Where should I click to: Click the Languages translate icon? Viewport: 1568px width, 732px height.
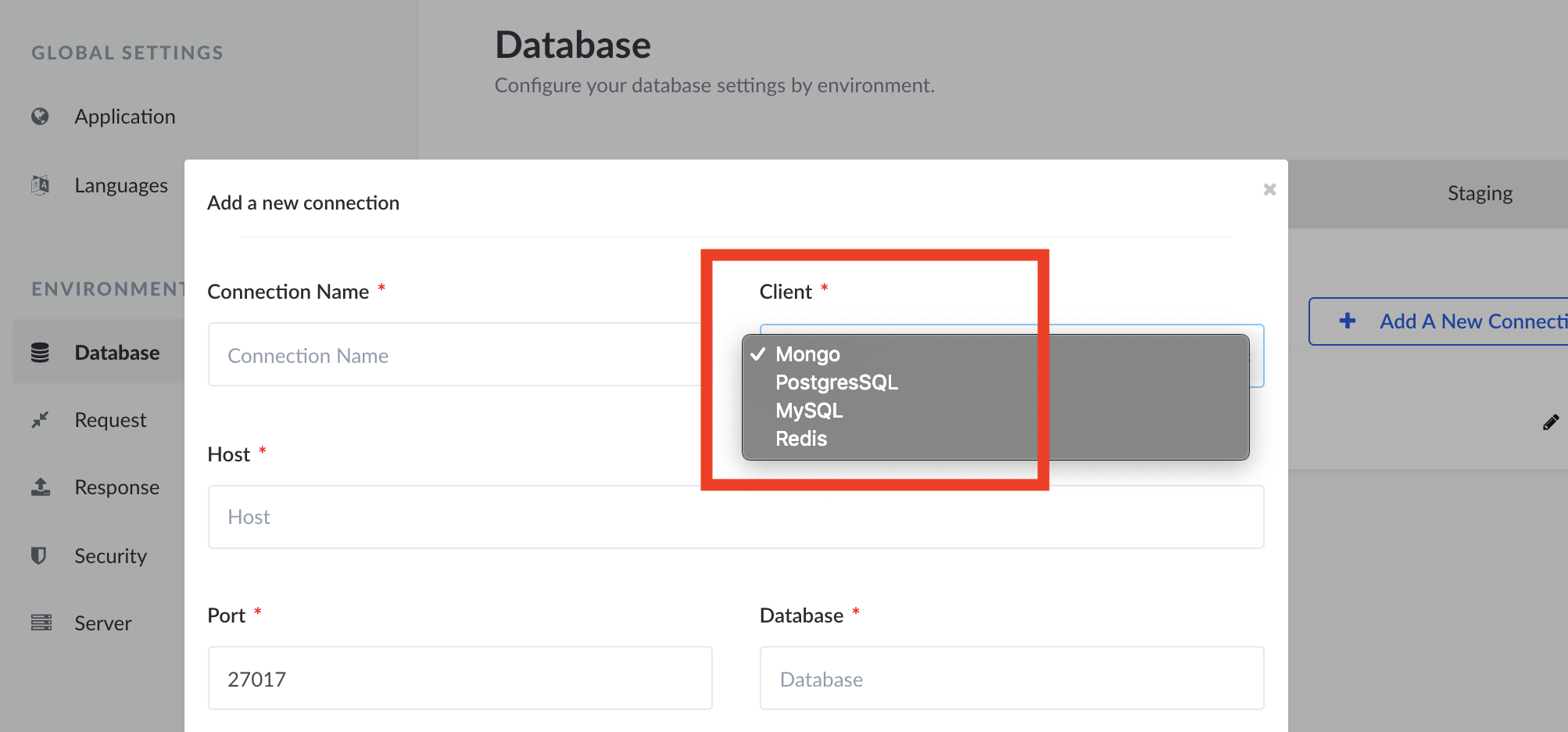pyautogui.click(x=40, y=185)
